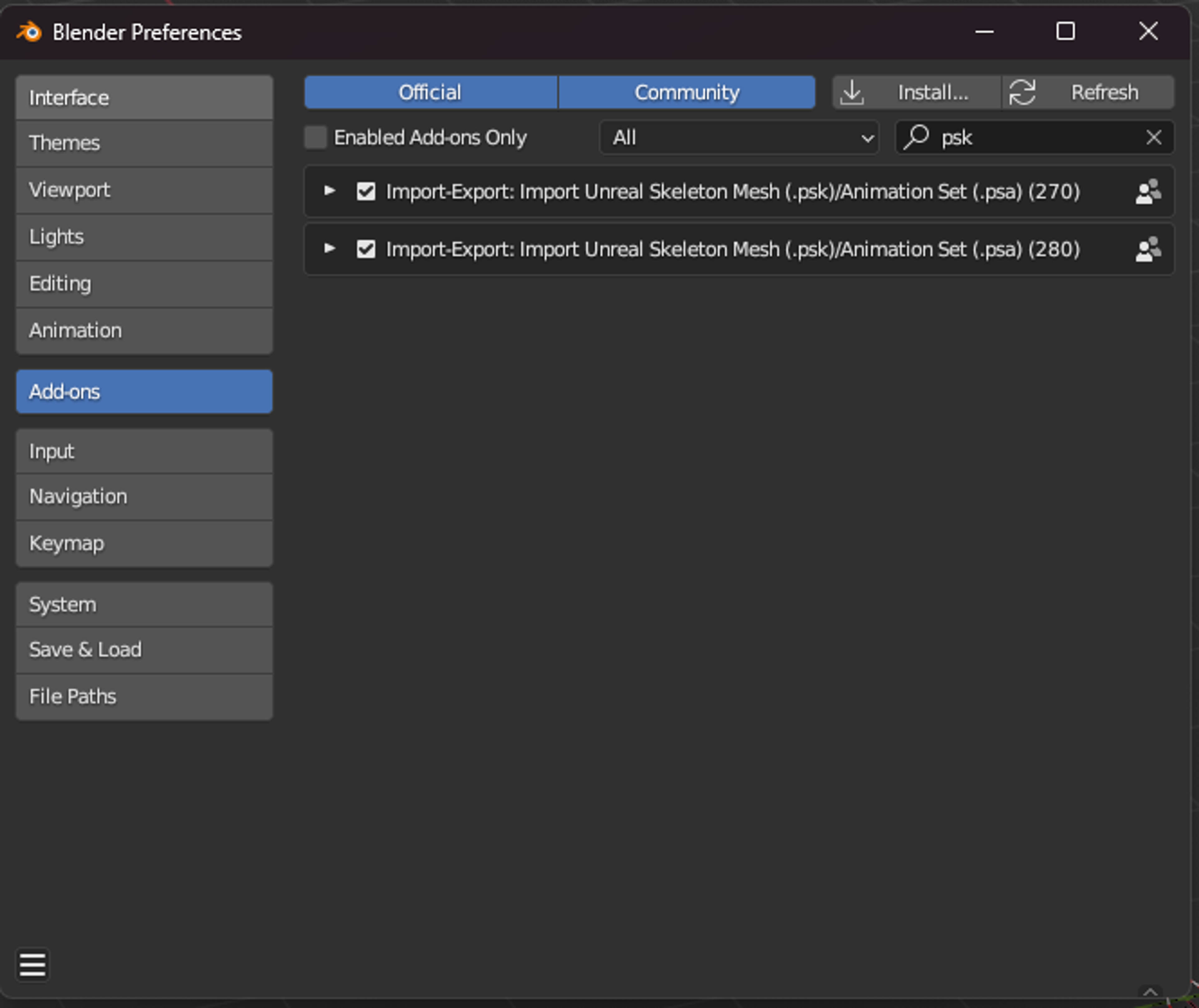The image size is (1199, 1008).
Task: Expand details of add-on (280)
Action: point(330,249)
